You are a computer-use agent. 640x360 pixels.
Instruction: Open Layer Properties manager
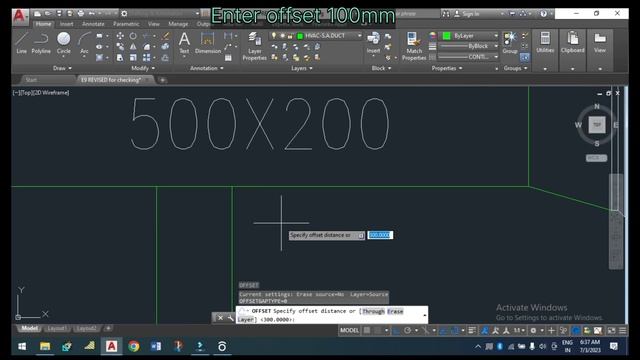click(254, 46)
